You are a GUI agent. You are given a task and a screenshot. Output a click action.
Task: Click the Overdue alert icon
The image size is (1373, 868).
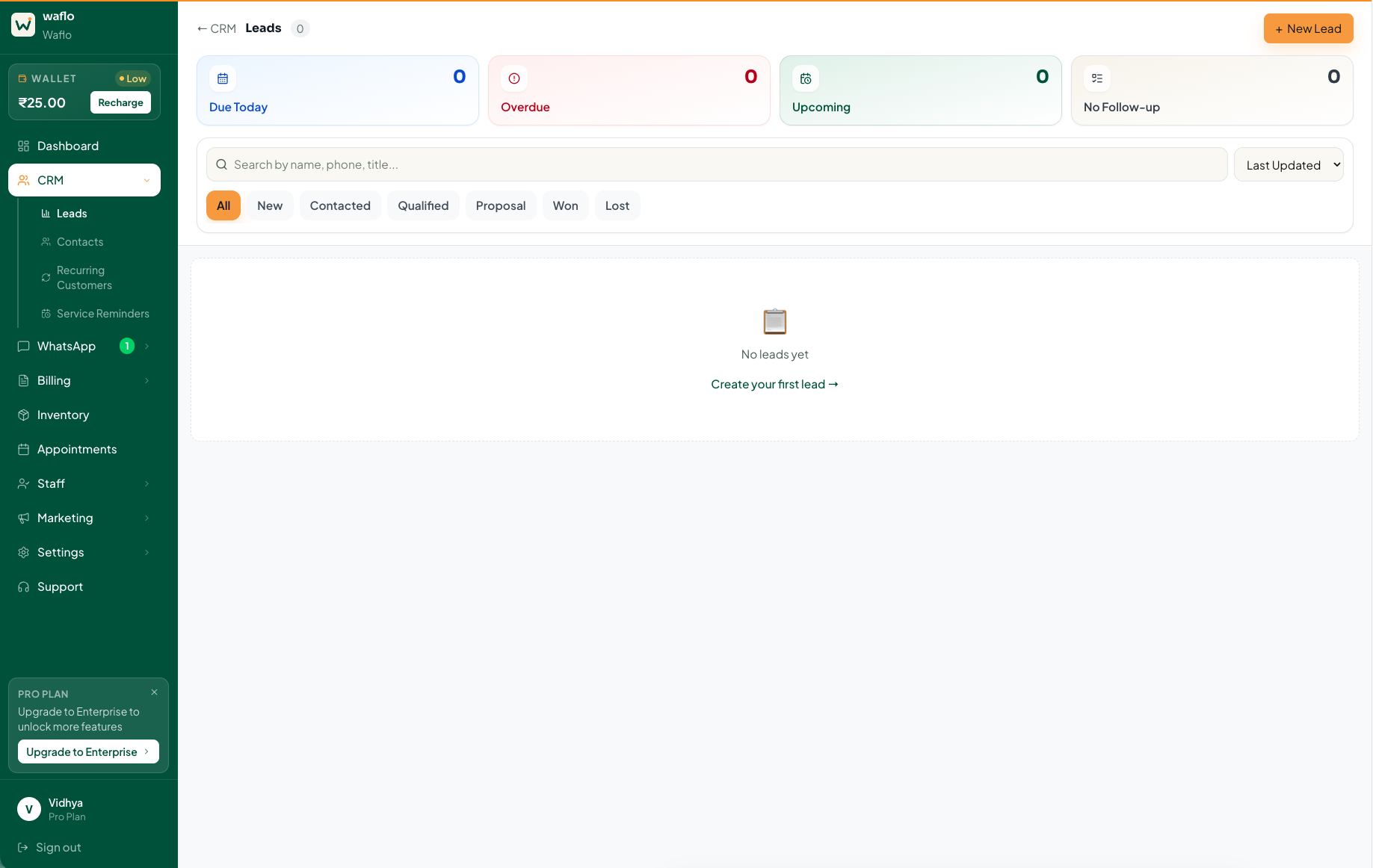click(514, 78)
